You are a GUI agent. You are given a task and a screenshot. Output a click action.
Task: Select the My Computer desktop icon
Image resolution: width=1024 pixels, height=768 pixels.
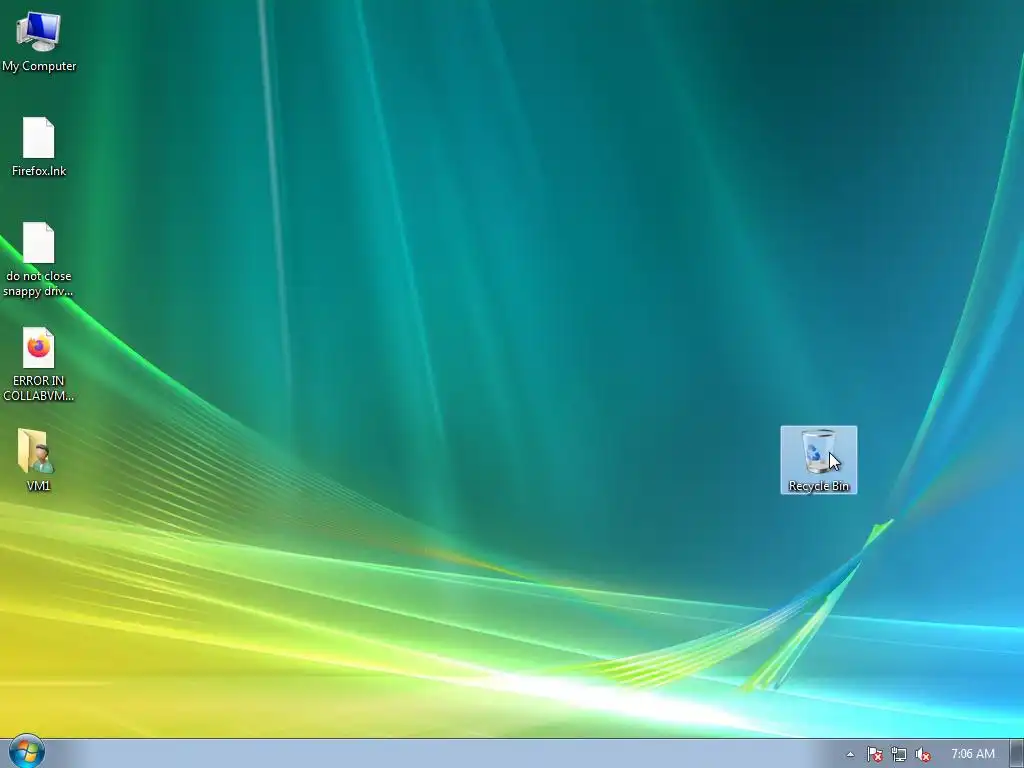(39, 41)
